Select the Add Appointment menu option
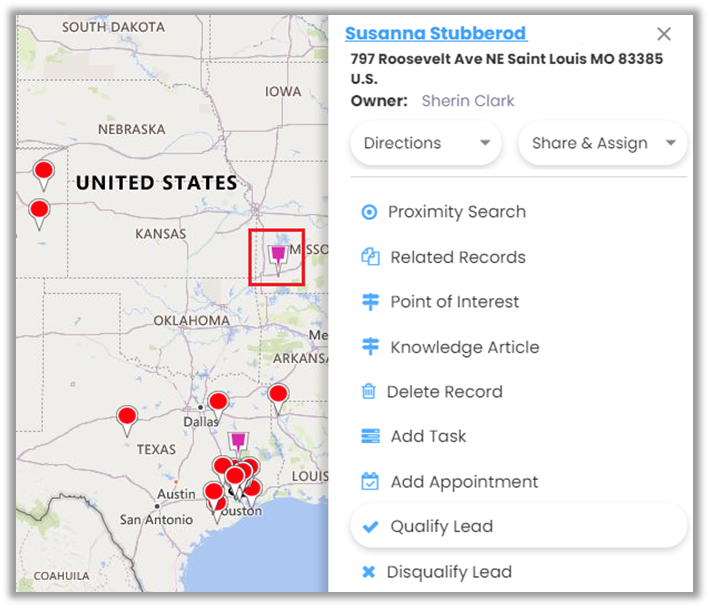This screenshot has width=710, height=608. pyautogui.click(x=464, y=482)
